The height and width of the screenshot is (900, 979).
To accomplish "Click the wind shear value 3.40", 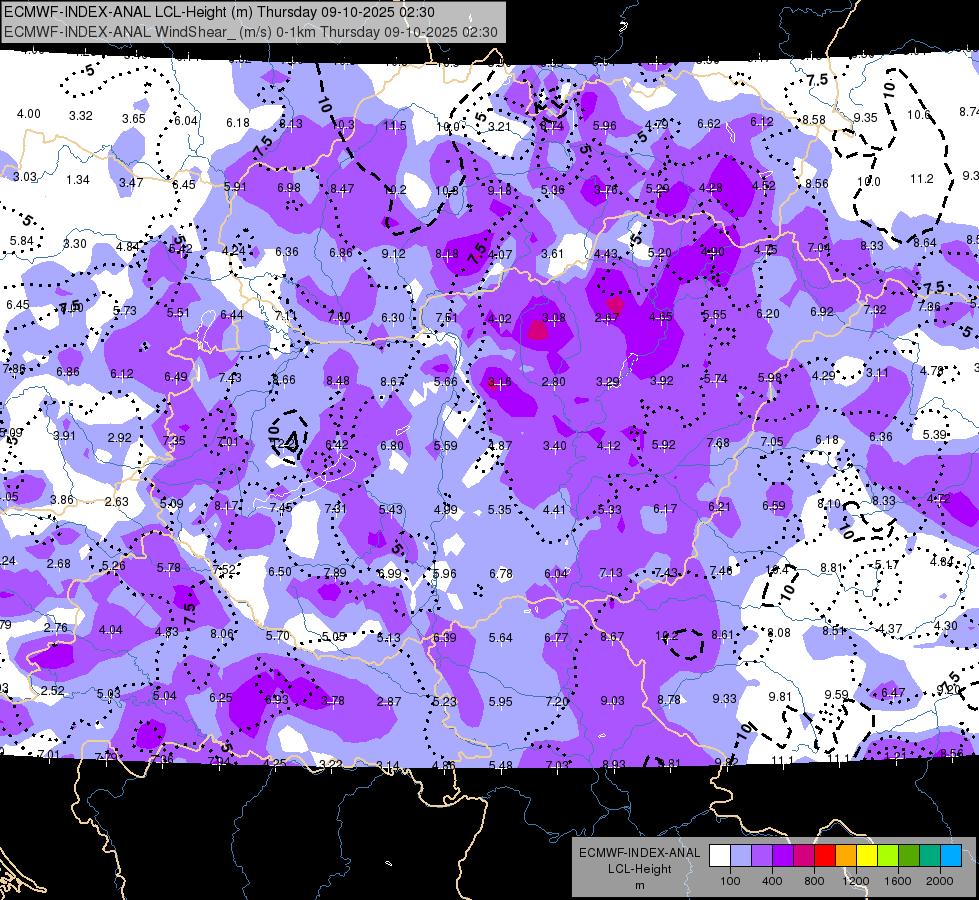I will 554,445.
